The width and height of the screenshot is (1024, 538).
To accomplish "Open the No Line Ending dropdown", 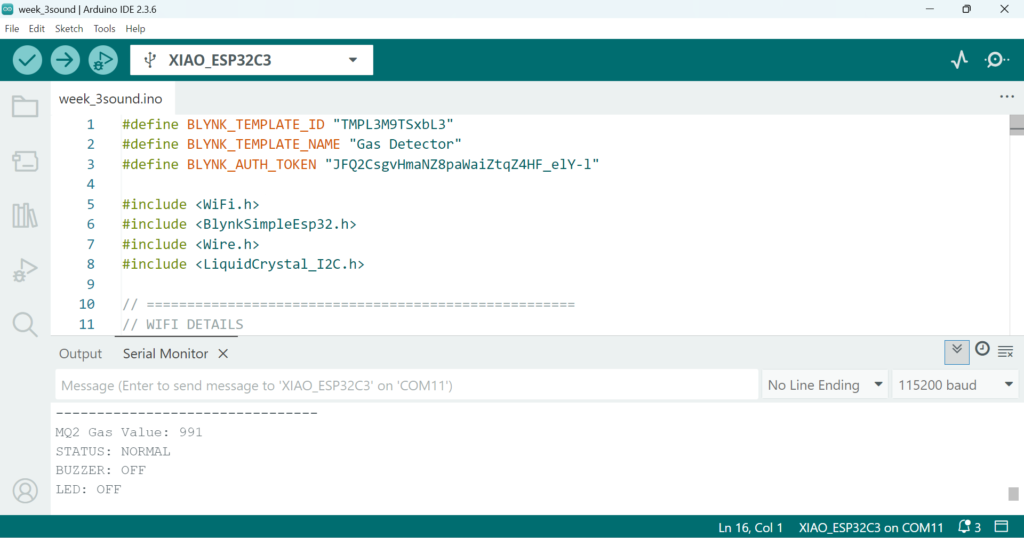I will click(x=825, y=385).
